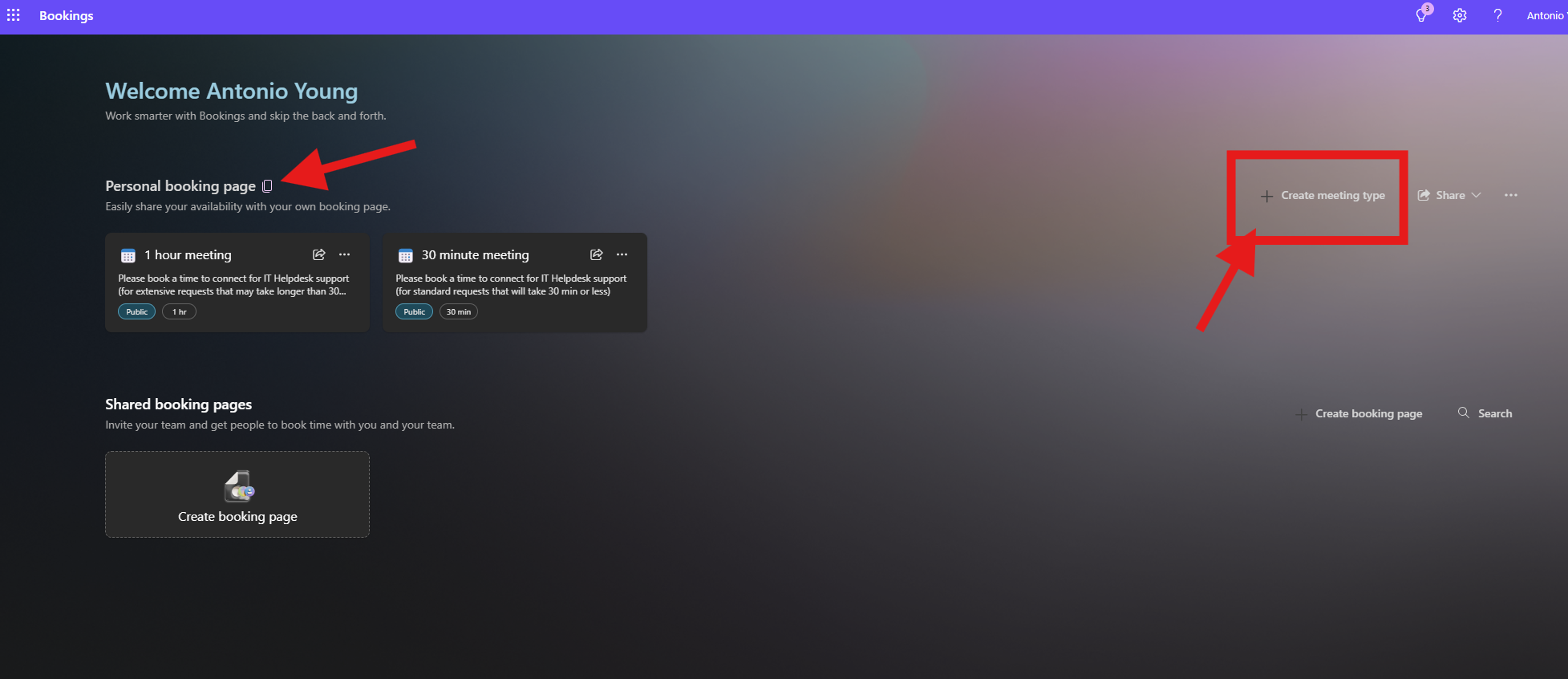Screen dimensions: 1568x679
Task: Open the settings gear icon
Action: click(x=1460, y=15)
